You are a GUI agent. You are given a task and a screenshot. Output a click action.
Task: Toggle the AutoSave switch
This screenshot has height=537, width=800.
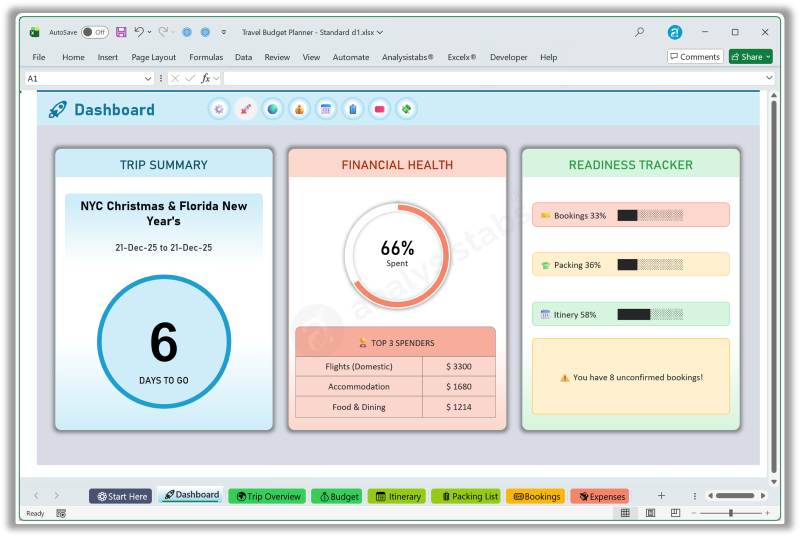point(95,32)
